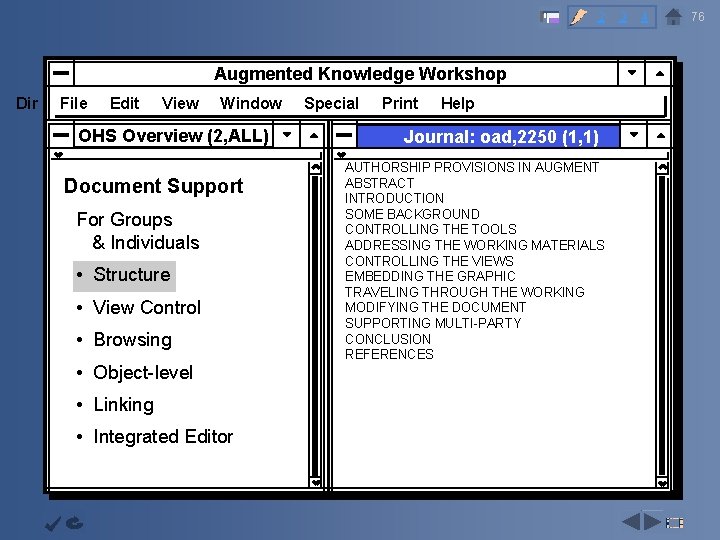
Task: Click 'EMBEDDING THE GRAPHIC' line
Action: (430, 276)
